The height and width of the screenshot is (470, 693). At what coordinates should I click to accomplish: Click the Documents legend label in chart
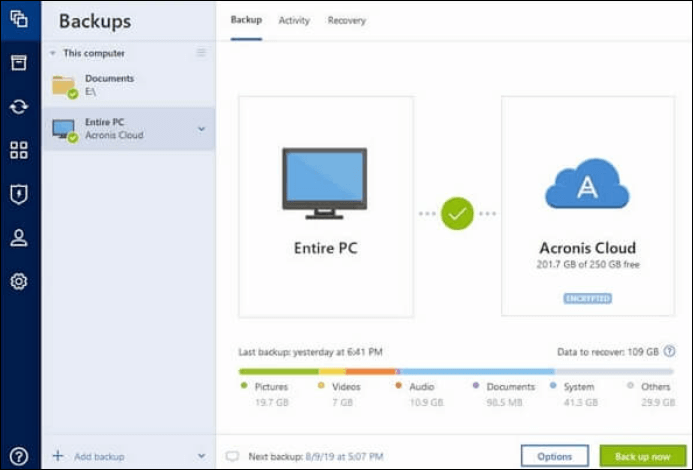point(510,387)
